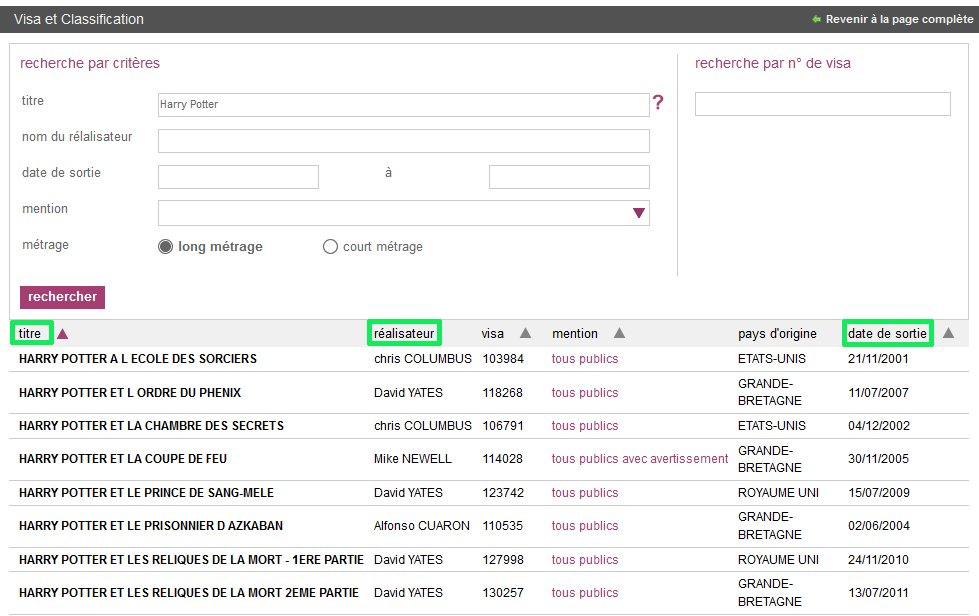Open HARRY POTTER A L ECOLE DES SORCIERS
Screen dimensions: 979x616
[138, 359]
